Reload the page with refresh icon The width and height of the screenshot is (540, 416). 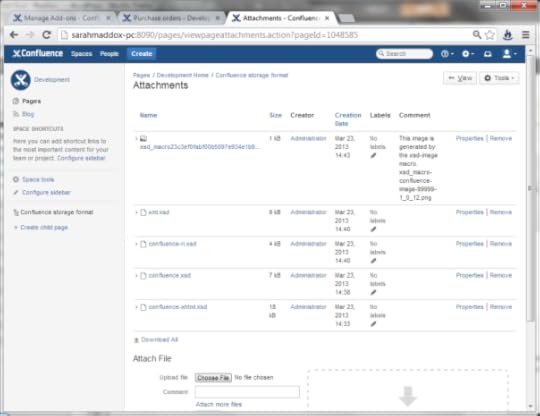(x=46, y=35)
